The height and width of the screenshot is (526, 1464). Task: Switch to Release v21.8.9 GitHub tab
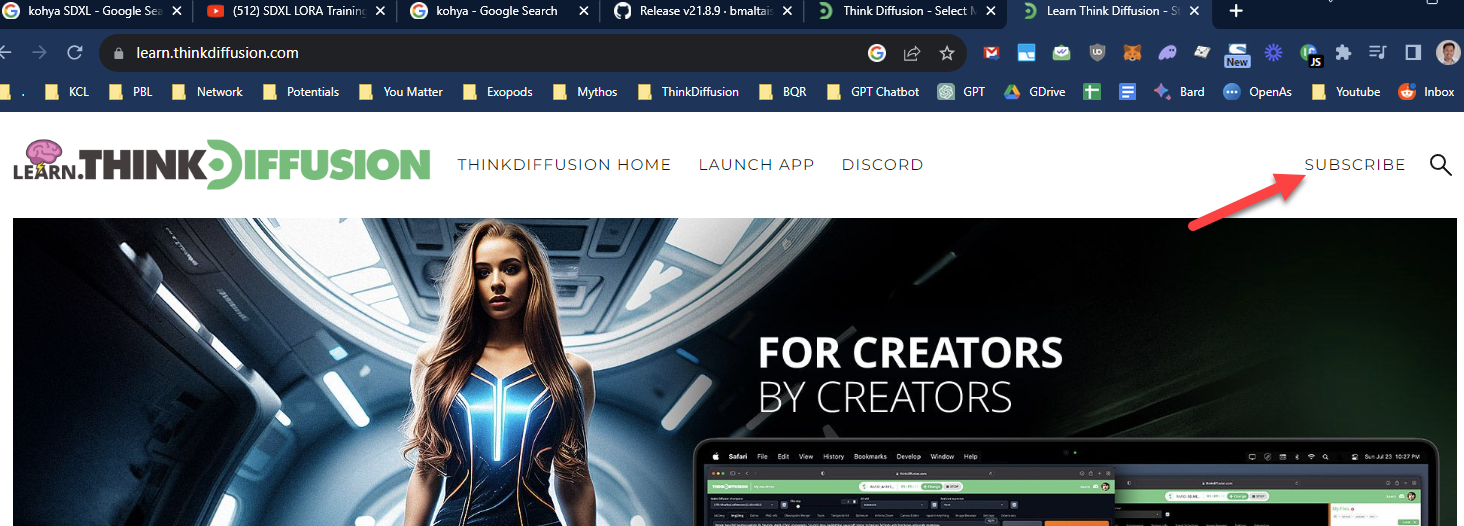tap(702, 11)
